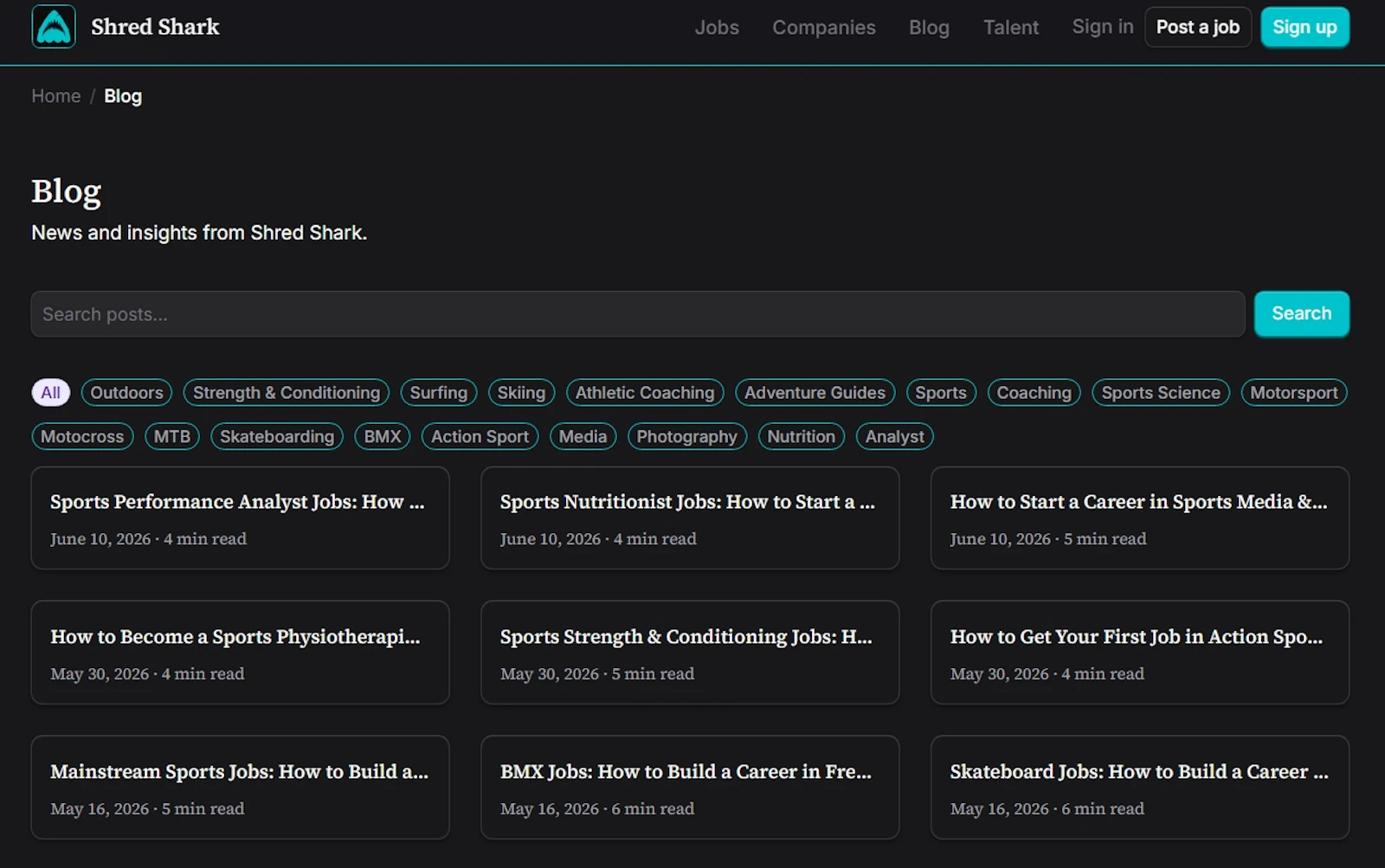The image size is (1385, 868).
Task: Filter by Motorsport category
Action: (x=1294, y=393)
